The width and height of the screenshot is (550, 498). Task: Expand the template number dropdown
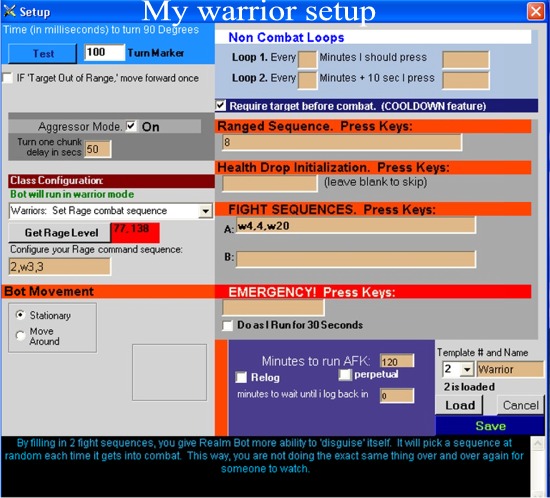(x=467, y=369)
